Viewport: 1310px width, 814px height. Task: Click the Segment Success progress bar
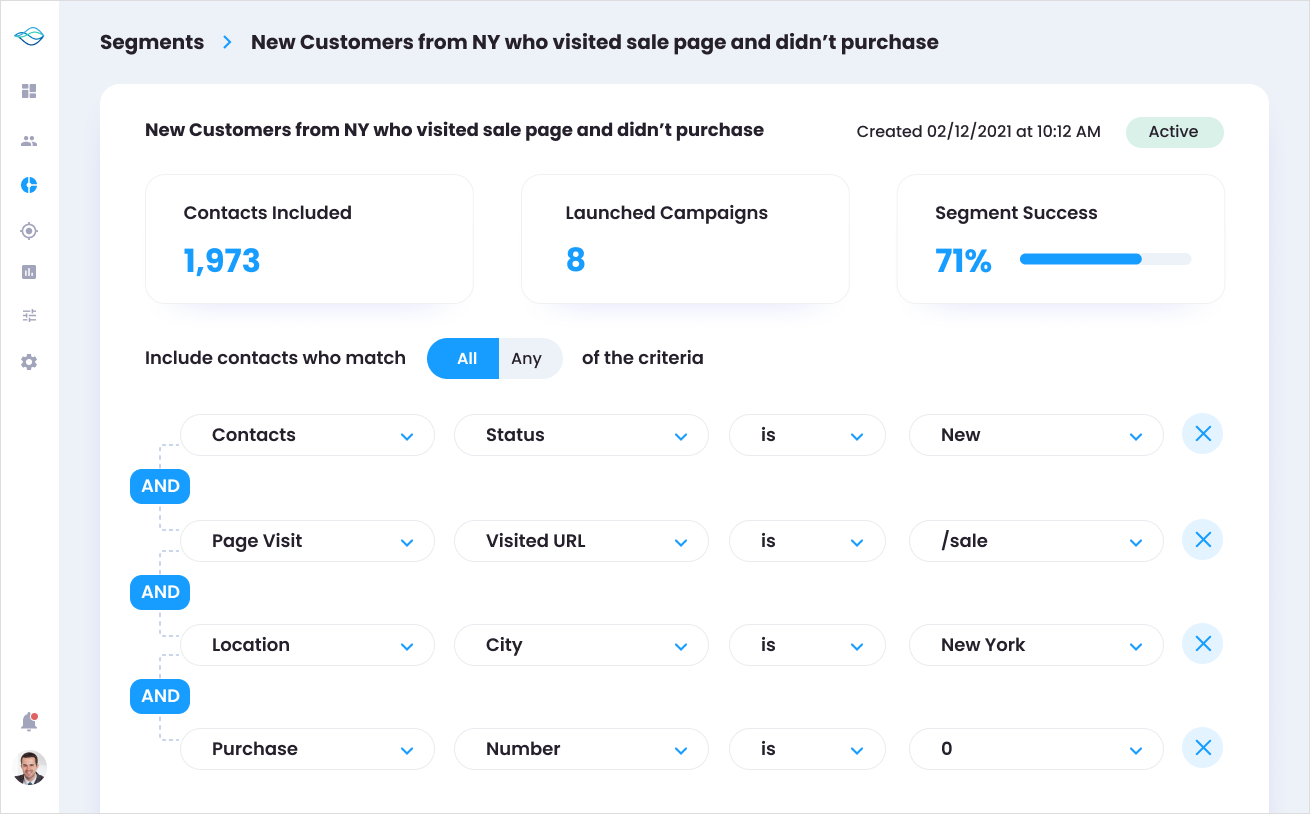tap(1105, 260)
